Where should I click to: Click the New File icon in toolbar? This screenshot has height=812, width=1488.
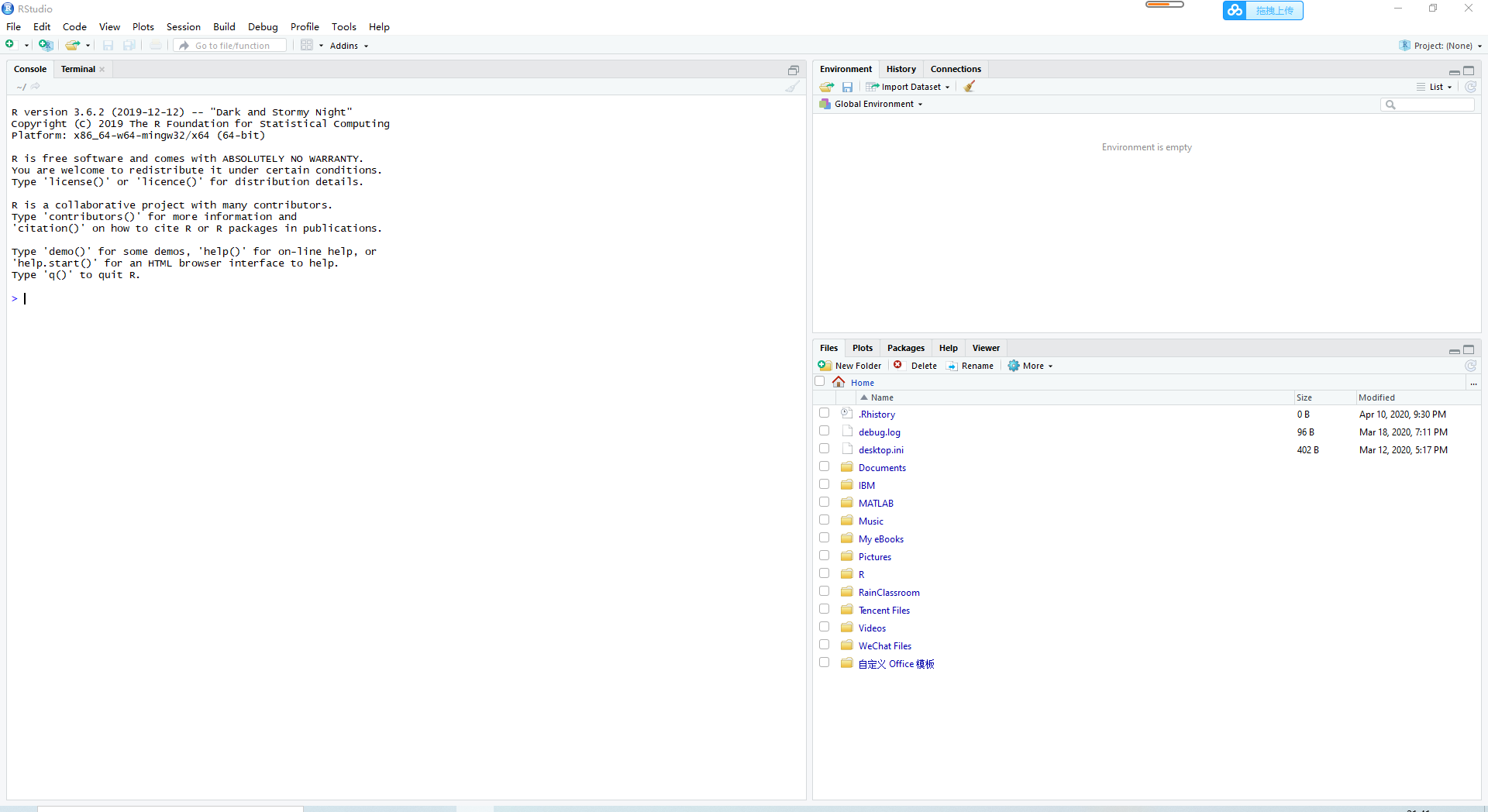tap(10, 45)
